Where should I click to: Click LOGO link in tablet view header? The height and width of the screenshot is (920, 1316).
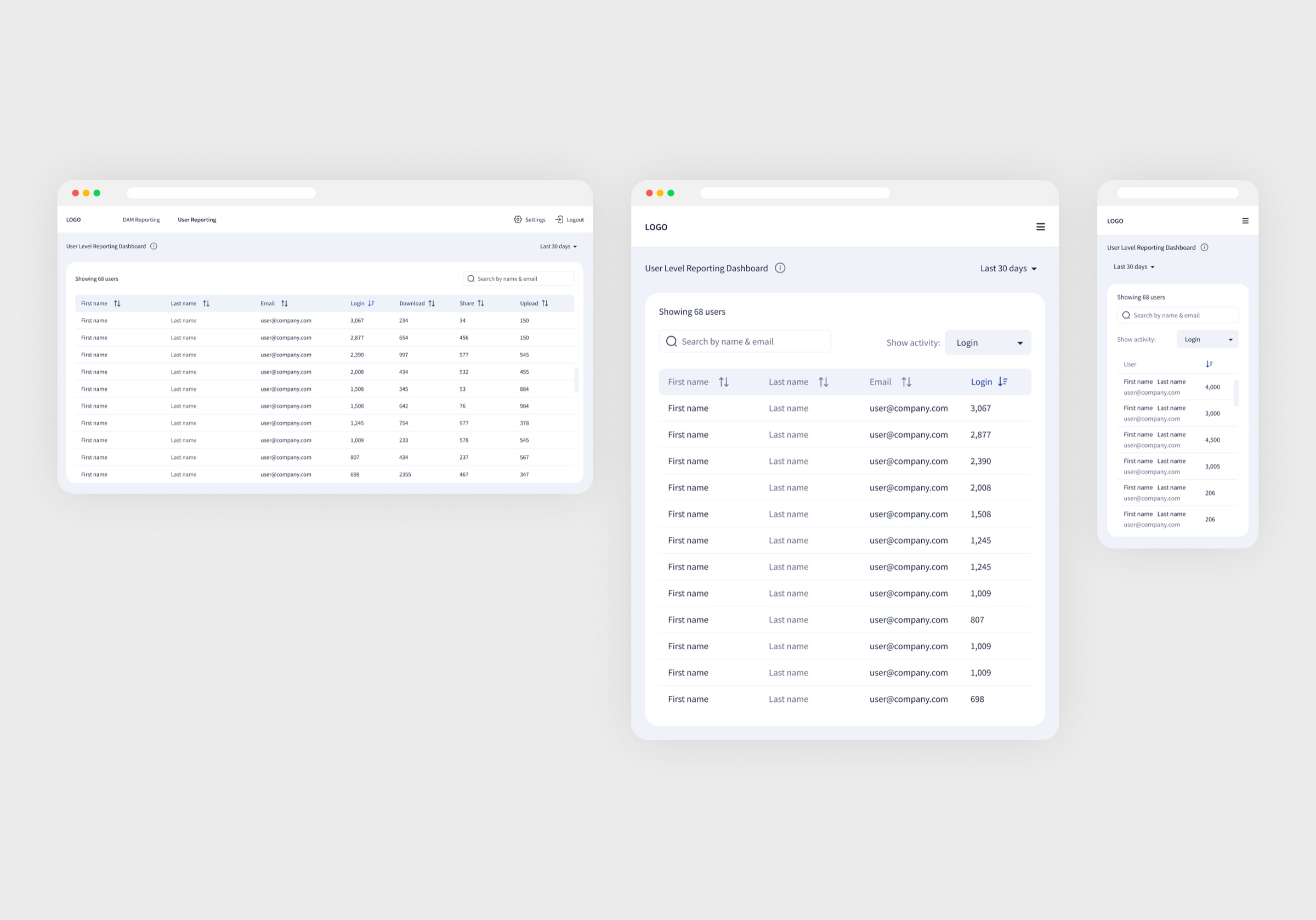point(656,227)
